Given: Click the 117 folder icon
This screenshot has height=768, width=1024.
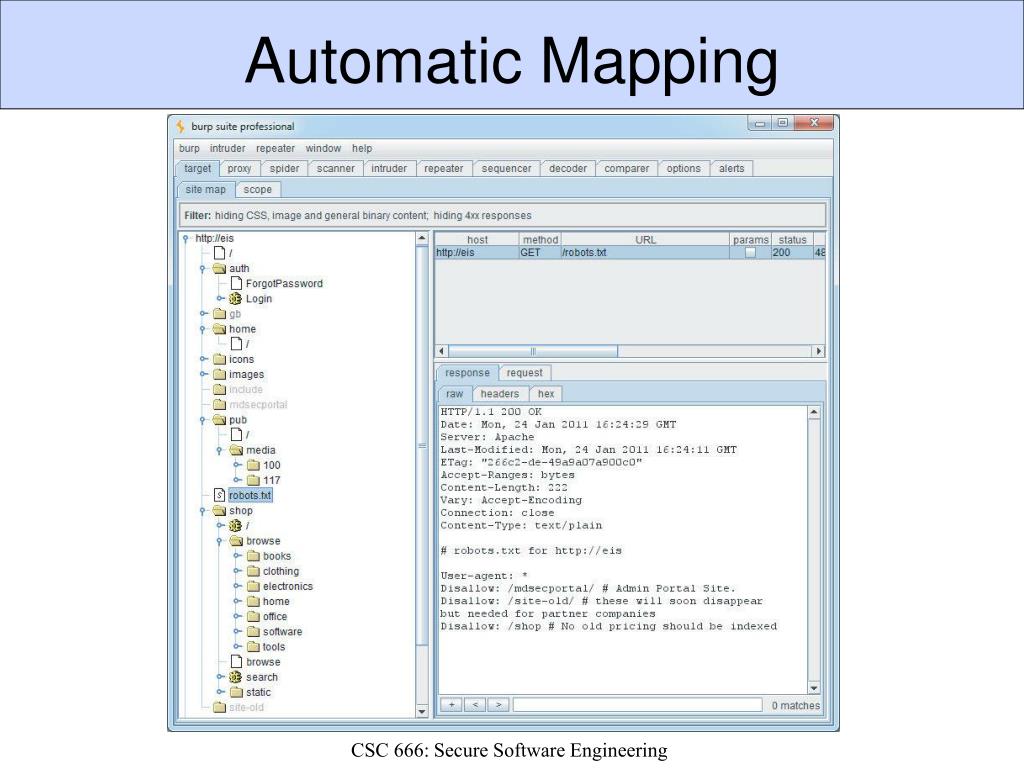Looking at the screenshot, I should point(253,480).
